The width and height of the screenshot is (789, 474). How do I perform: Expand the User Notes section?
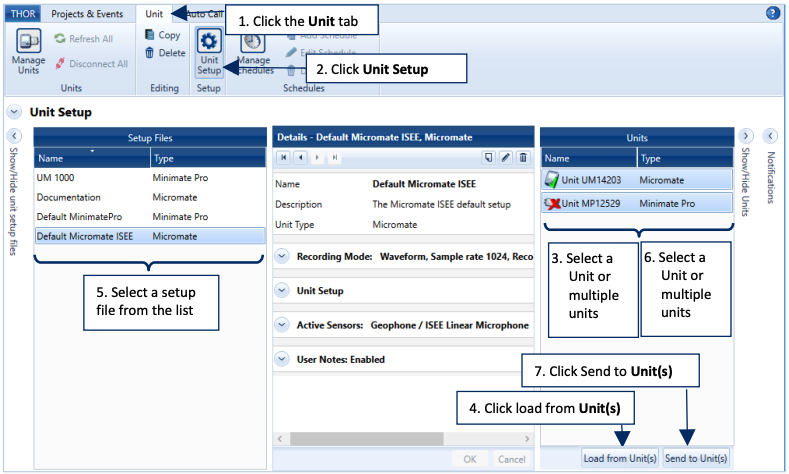(x=283, y=359)
